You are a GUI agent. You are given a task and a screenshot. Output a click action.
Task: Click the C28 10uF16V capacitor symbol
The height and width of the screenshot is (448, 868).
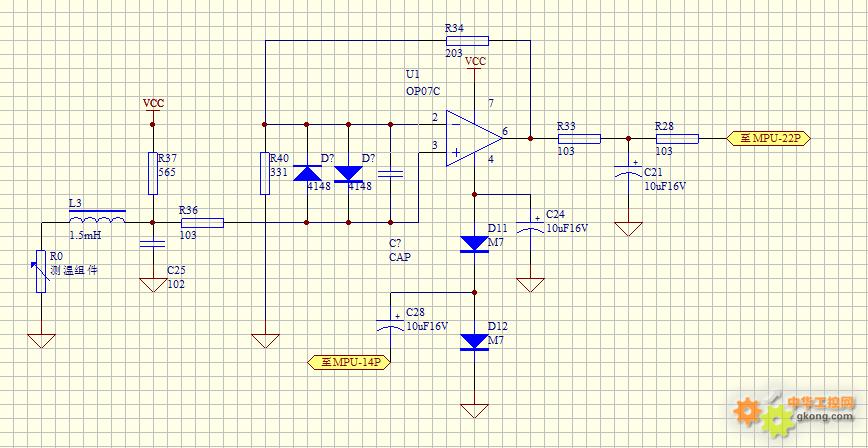(x=389, y=323)
